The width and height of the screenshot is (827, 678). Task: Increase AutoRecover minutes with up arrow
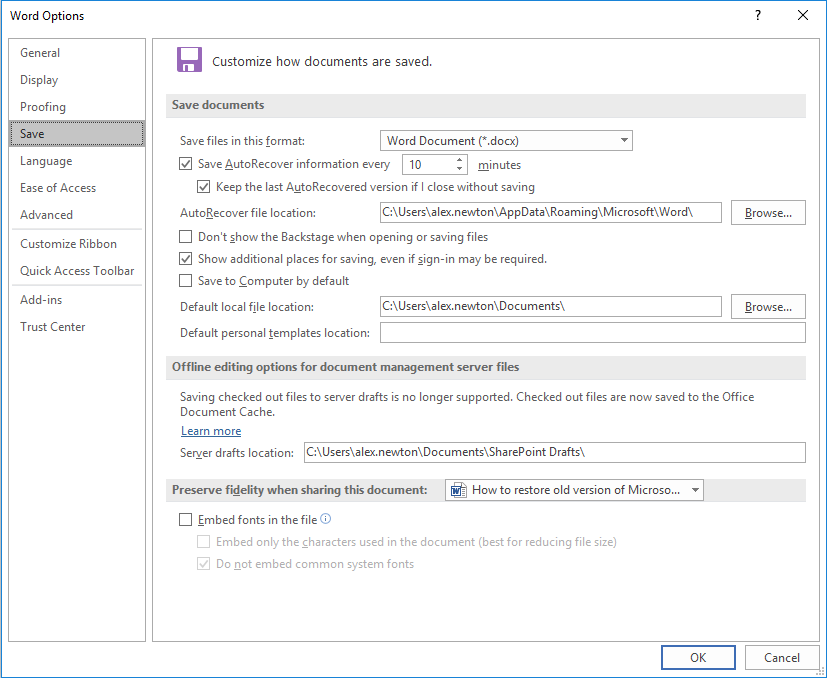pyautogui.click(x=459, y=159)
